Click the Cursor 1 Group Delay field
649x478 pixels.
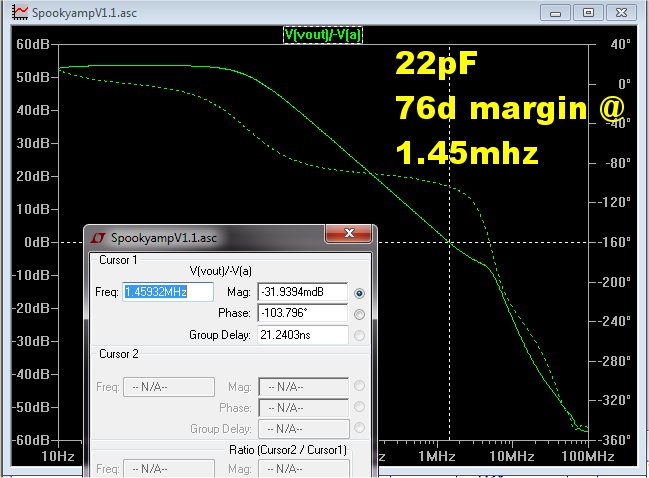[x=303, y=335]
